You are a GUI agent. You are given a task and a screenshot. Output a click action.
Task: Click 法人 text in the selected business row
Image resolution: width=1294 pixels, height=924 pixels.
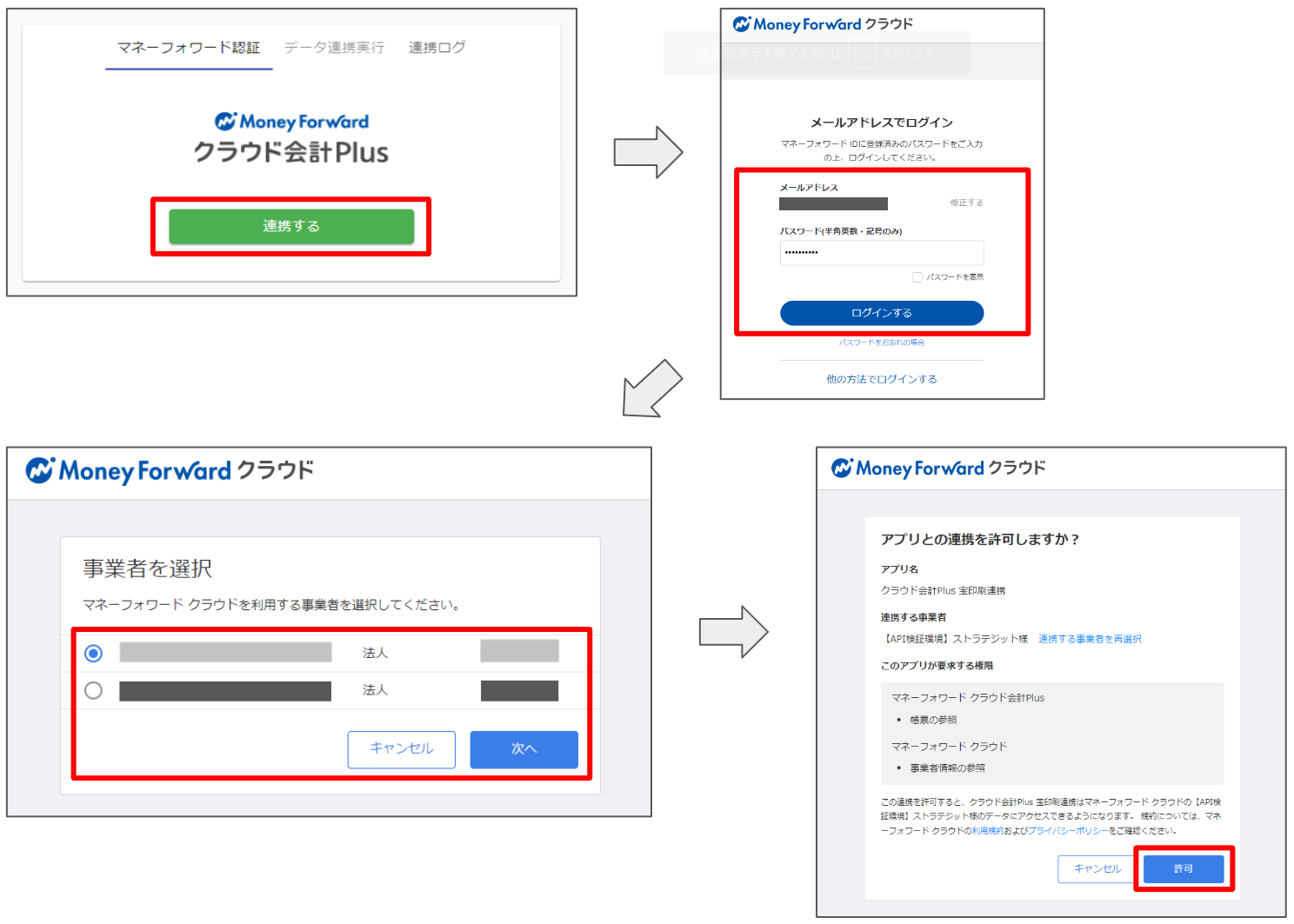click(375, 653)
